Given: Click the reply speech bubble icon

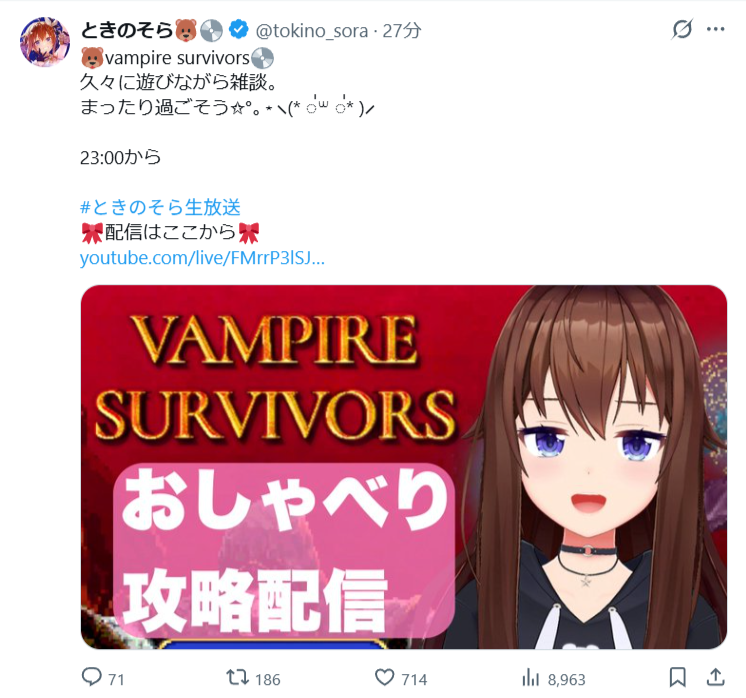Looking at the screenshot, I should (x=92, y=678).
